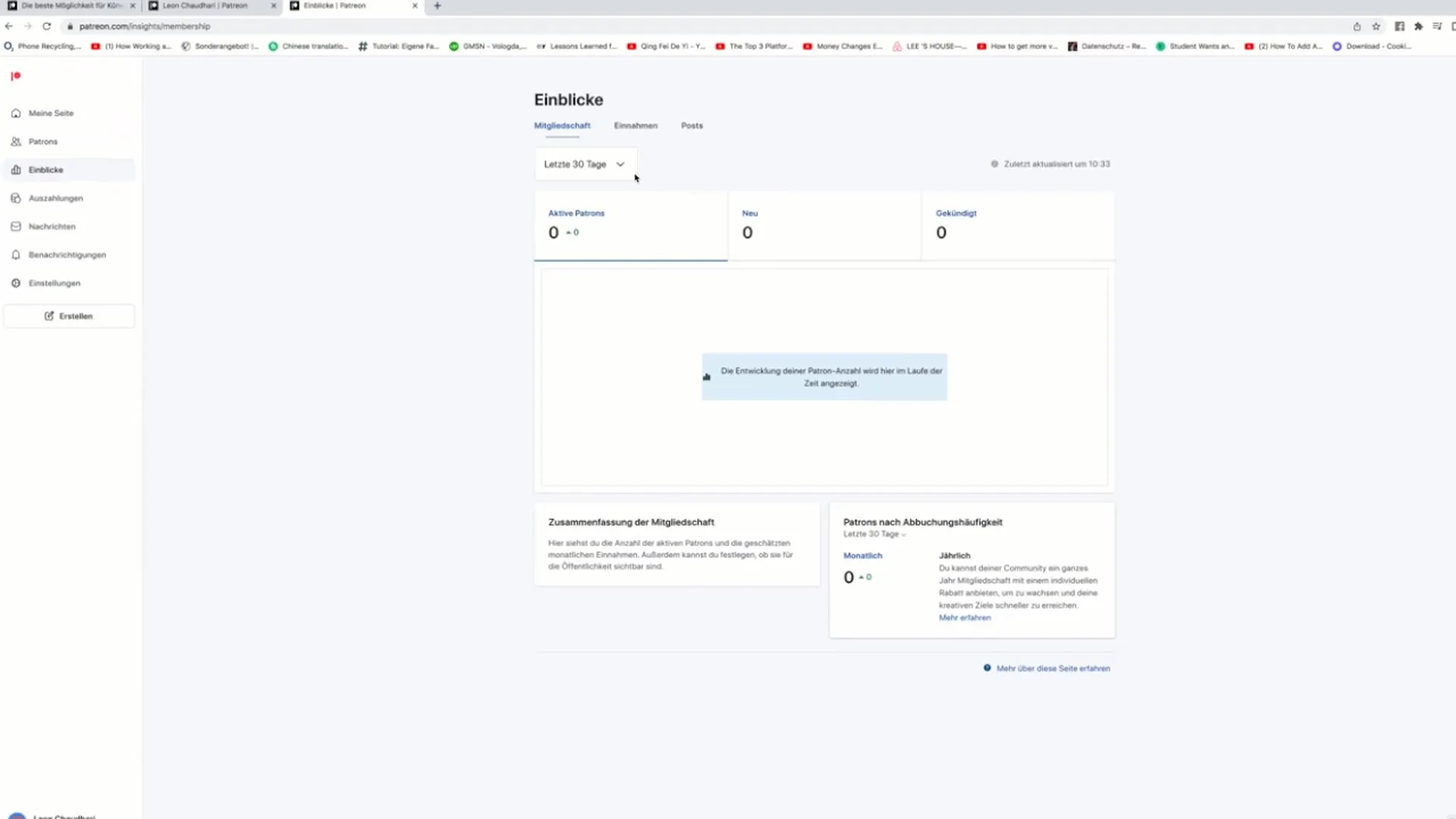Screen dimensions: 1456x819
Task: Select the Neu patrons card
Action: tap(824, 226)
